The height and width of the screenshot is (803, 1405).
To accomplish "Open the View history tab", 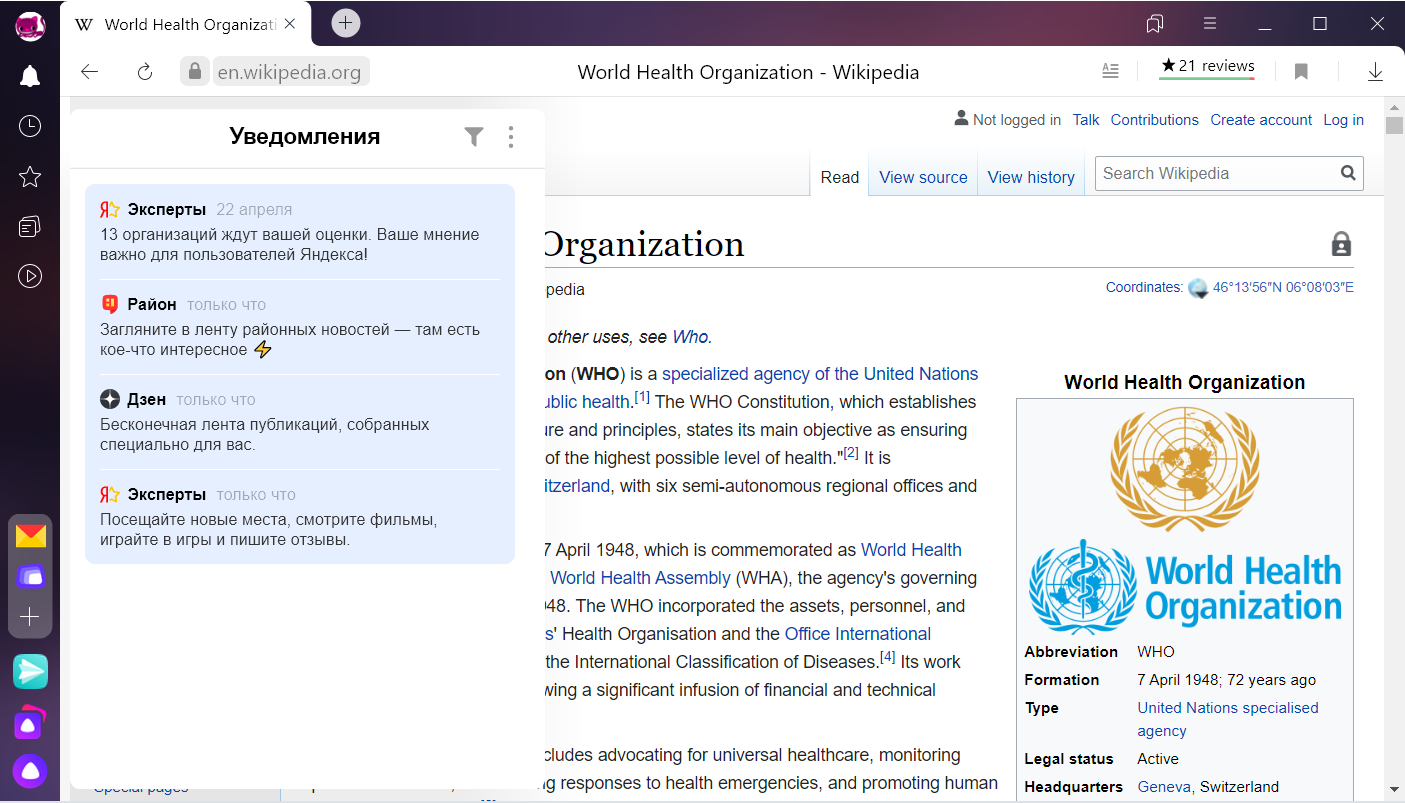I will [1031, 177].
